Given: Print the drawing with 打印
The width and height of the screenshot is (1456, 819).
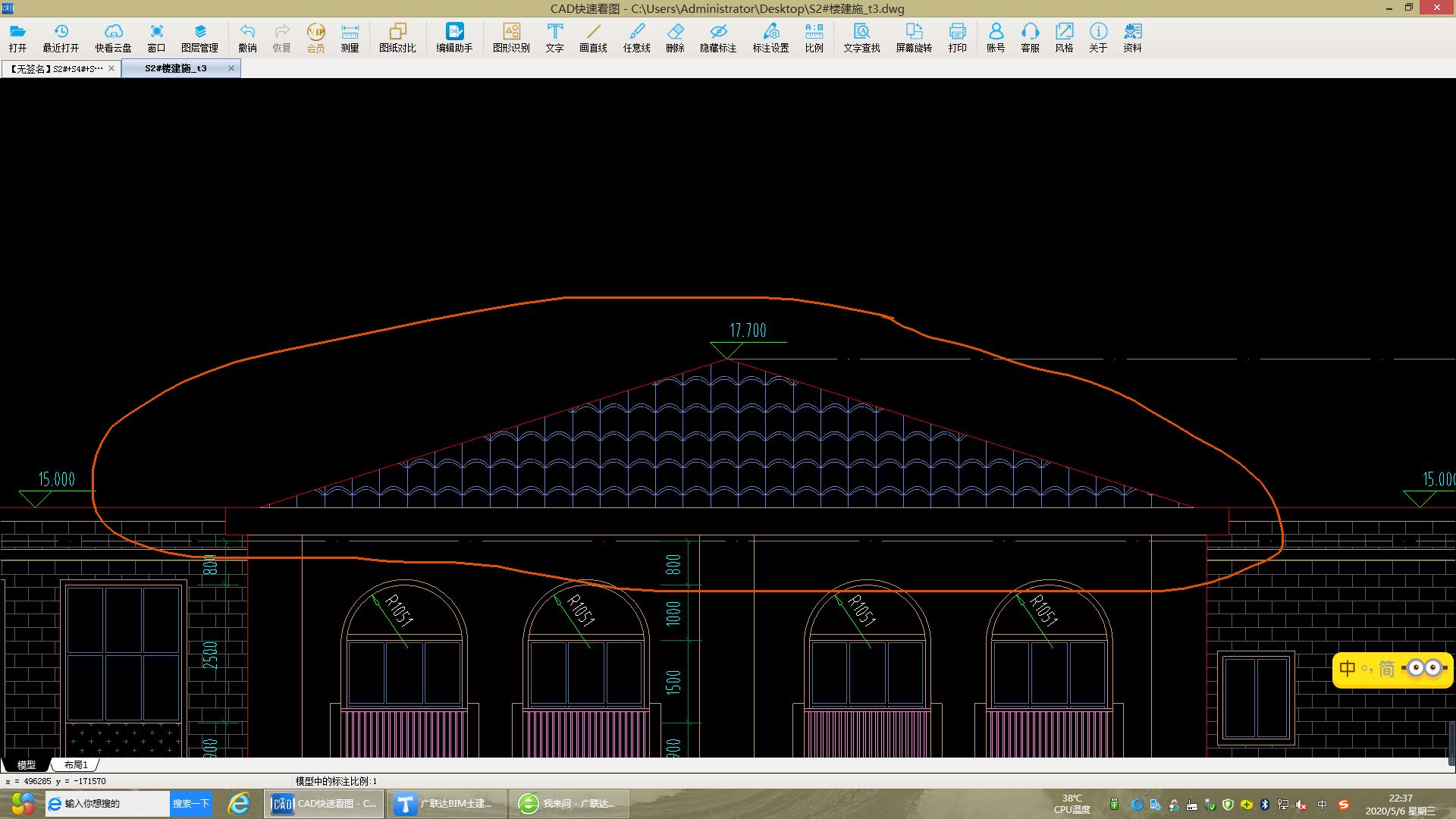Looking at the screenshot, I should (x=957, y=38).
